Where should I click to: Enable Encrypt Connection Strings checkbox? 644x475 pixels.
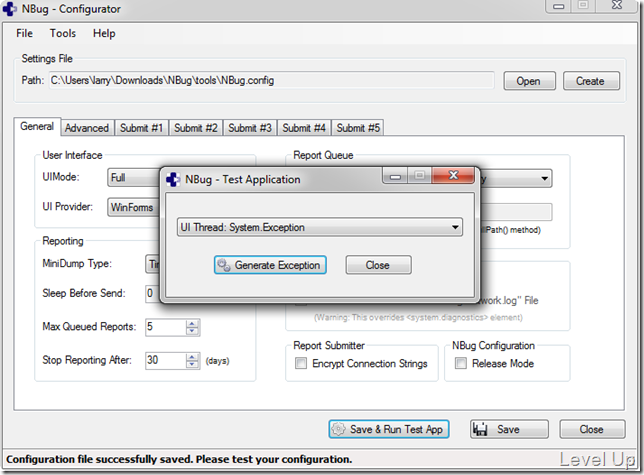(301, 363)
